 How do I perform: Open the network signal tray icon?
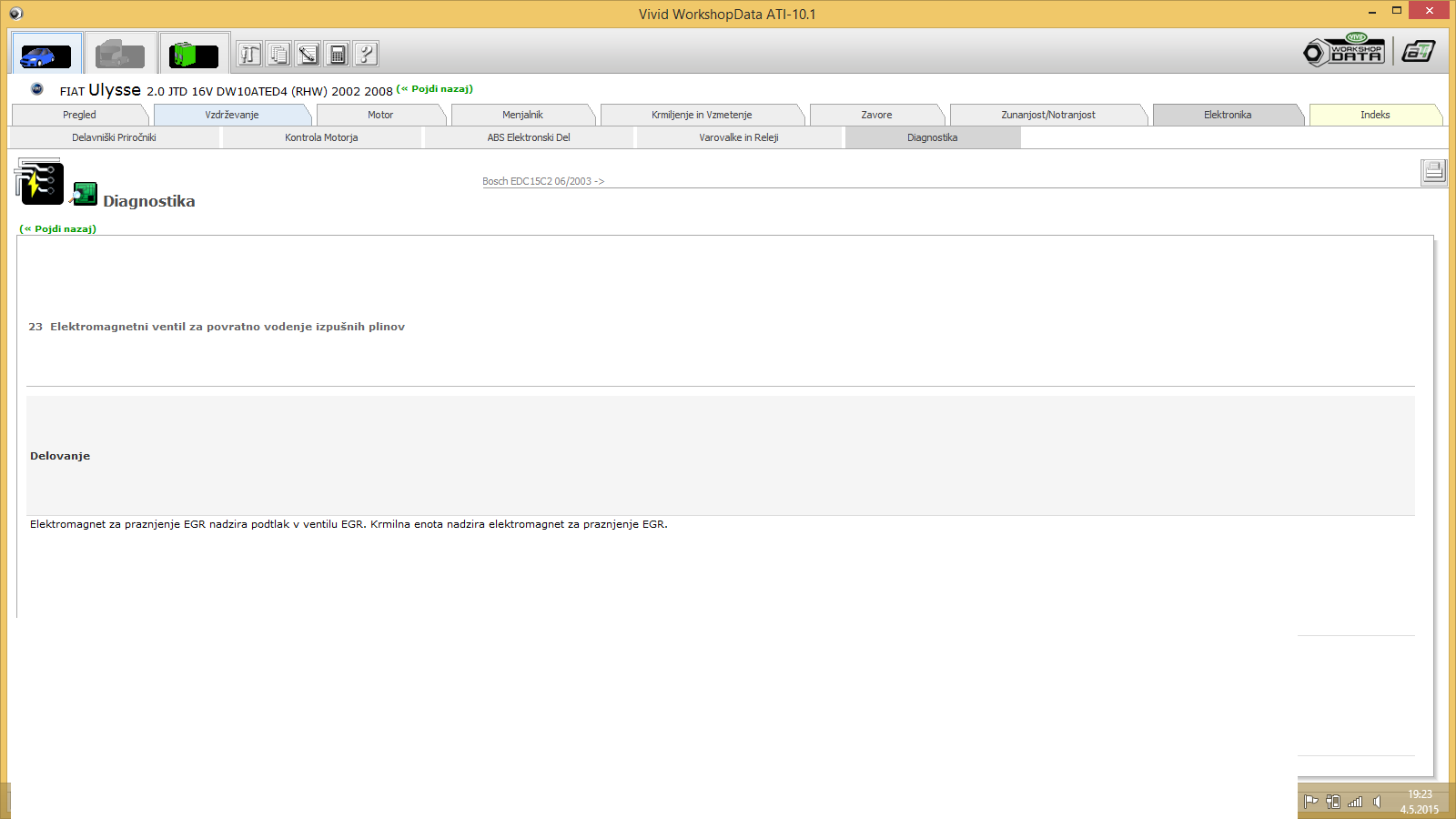coord(1355,802)
